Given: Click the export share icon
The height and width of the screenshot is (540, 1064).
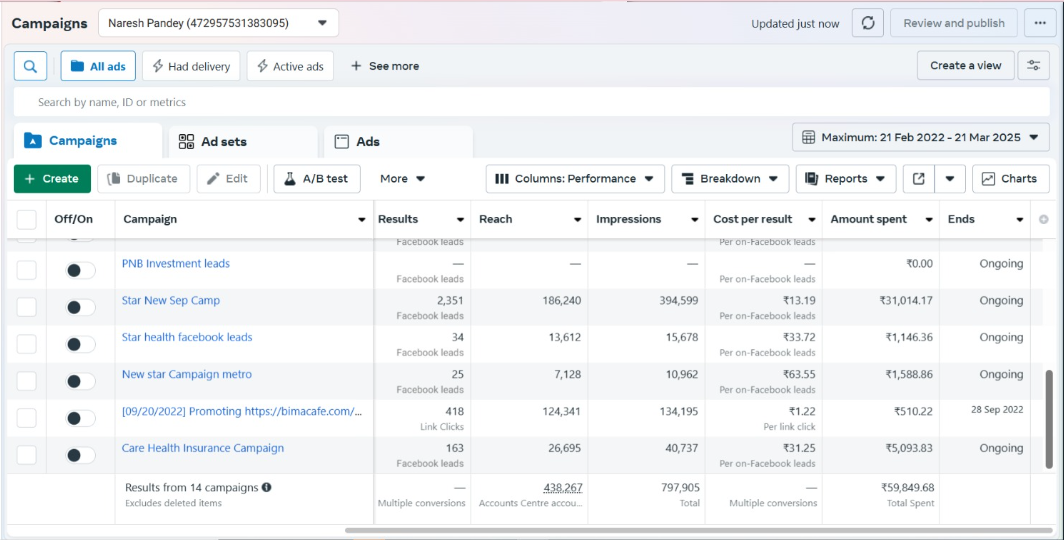Looking at the screenshot, I should click(918, 179).
